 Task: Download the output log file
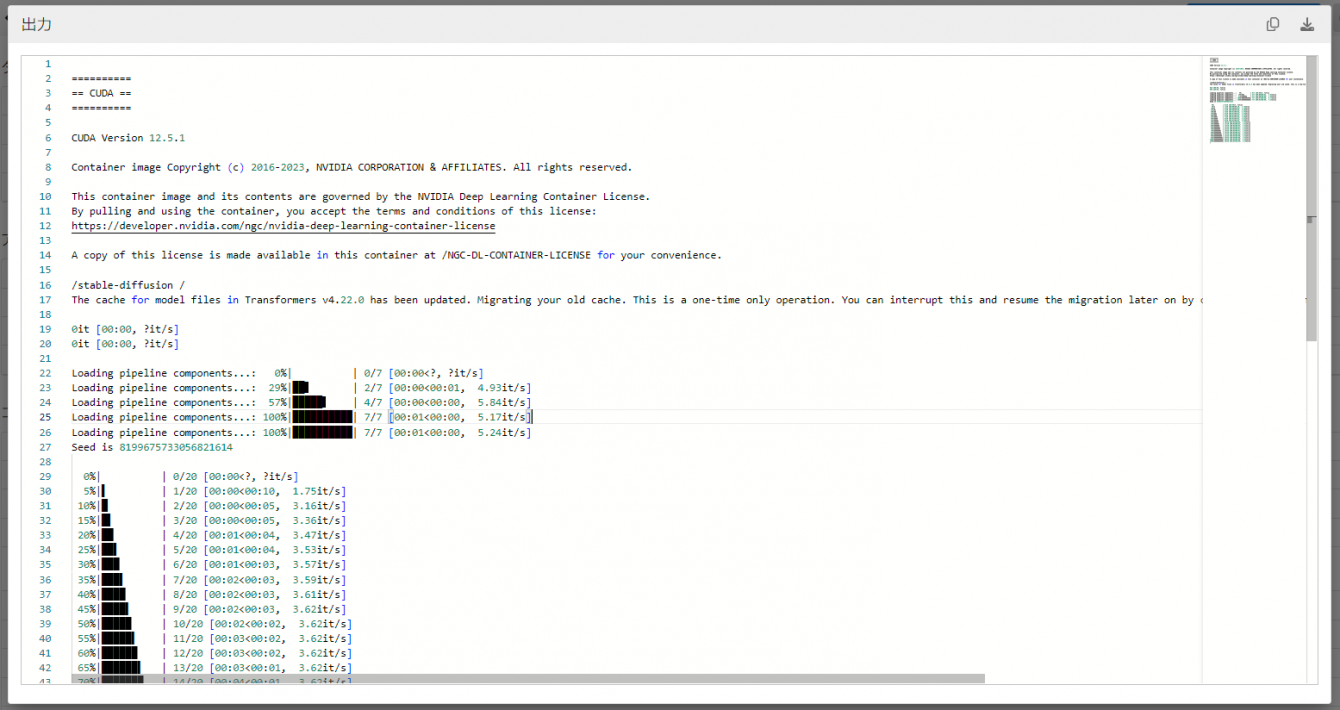1307,25
